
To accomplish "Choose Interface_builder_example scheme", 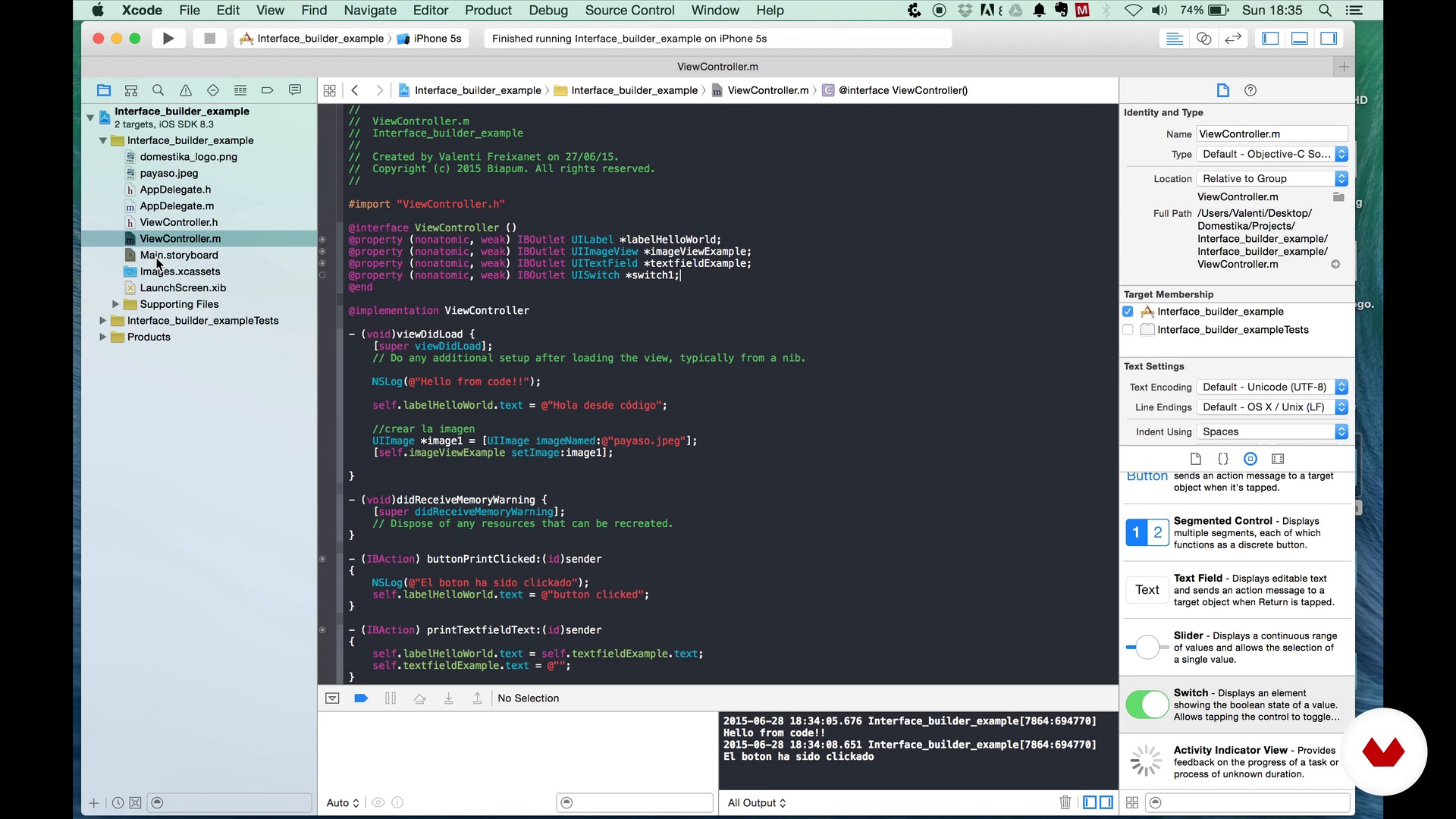I will [x=312, y=39].
